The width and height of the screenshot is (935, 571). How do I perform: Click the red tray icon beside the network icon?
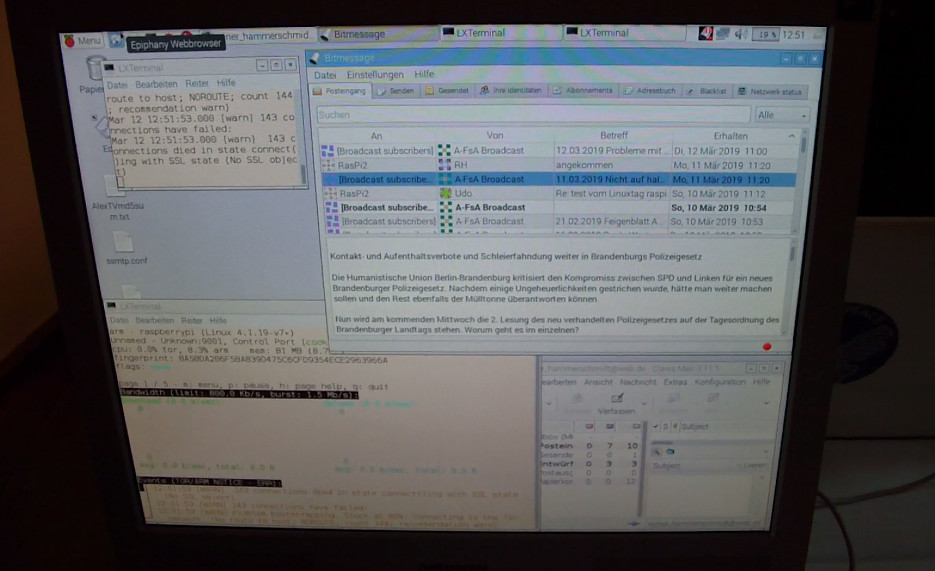[x=705, y=34]
